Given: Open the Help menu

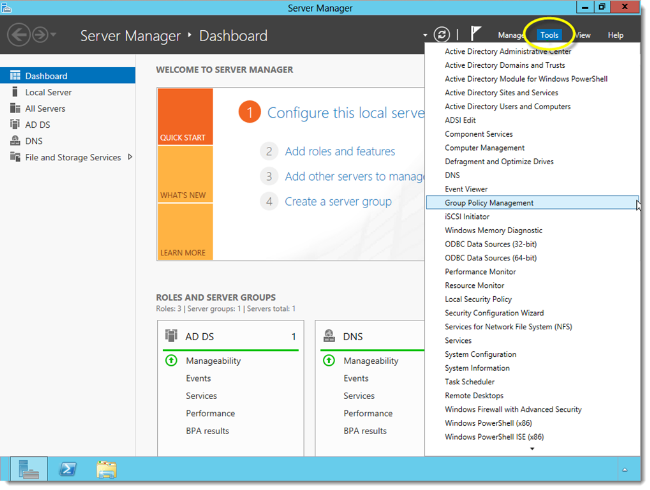Looking at the screenshot, I should coord(615,36).
